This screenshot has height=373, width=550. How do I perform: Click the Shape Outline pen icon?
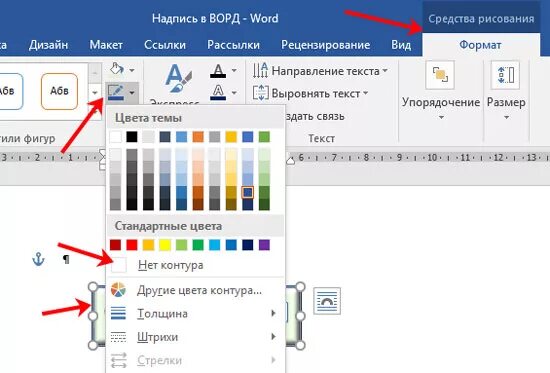coord(116,93)
